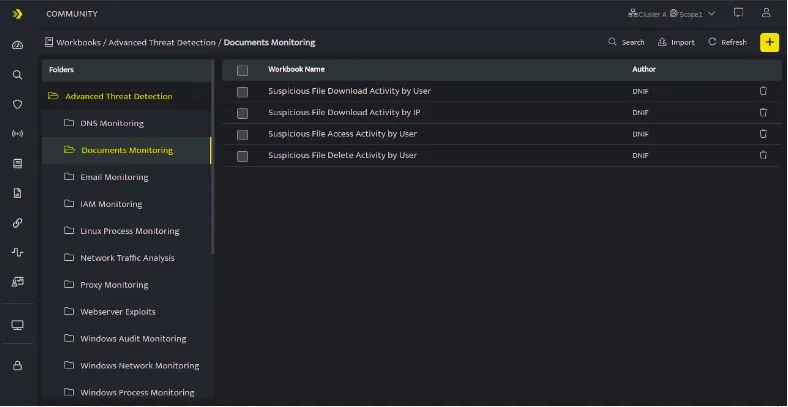Viewport: 788px width, 407px height.
Task: Open the workbooks book sidebar icon
Action: tap(17, 163)
